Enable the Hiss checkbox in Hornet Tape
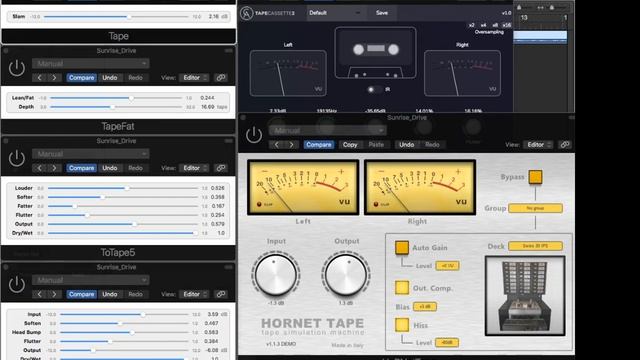 coord(402,325)
